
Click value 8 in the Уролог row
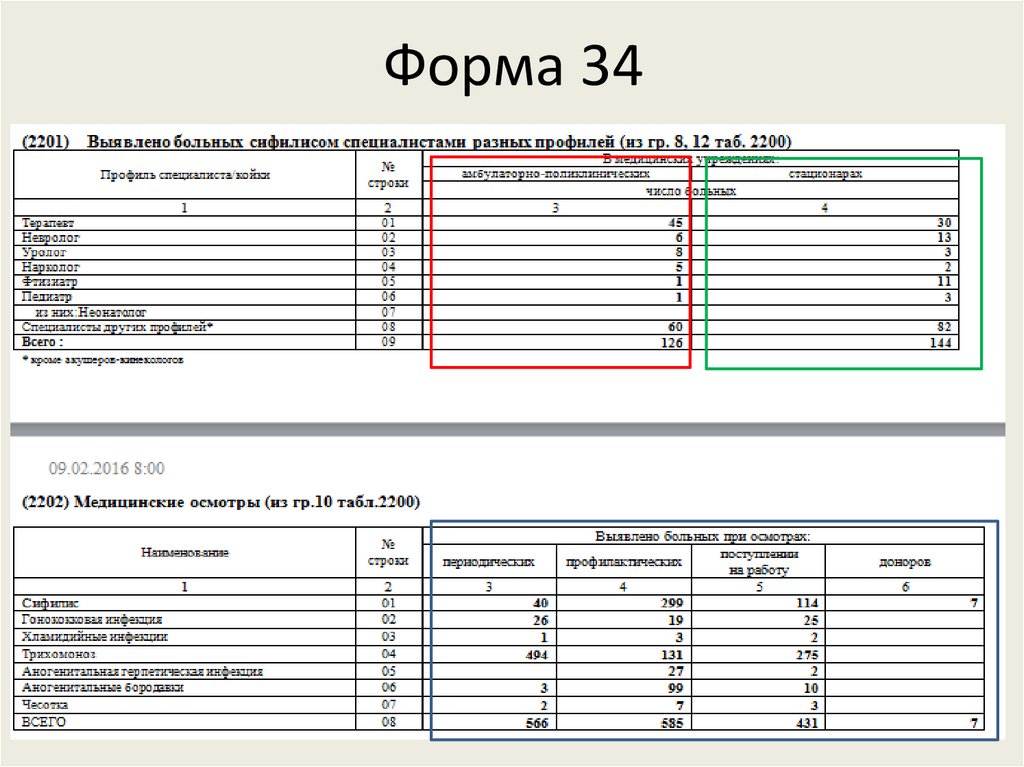pos(679,252)
